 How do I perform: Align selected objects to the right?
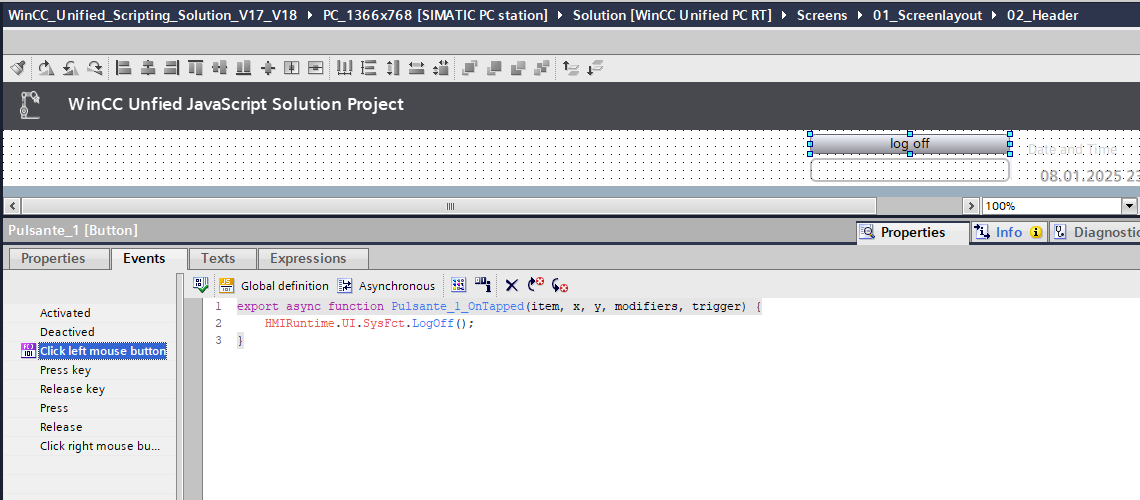coord(172,68)
